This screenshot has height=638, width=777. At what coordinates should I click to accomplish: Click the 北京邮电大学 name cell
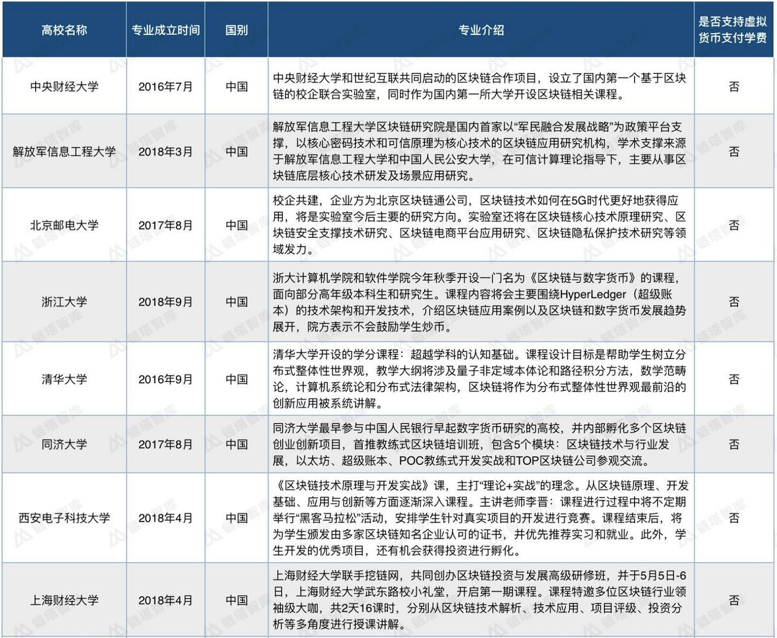tap(64, 225)
